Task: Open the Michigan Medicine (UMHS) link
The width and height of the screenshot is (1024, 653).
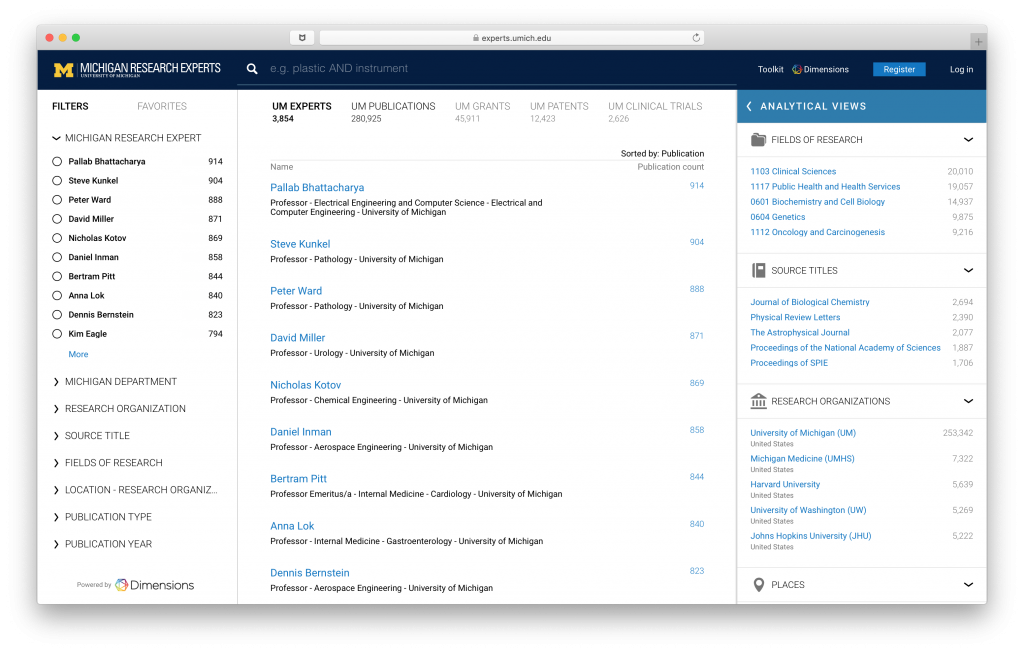Action: [x=803, y=458]
